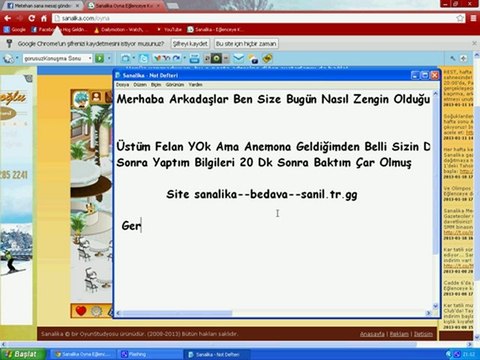Click the weather cloud toolbar icon
Screen dimensions: 480x360
(253, 59)
